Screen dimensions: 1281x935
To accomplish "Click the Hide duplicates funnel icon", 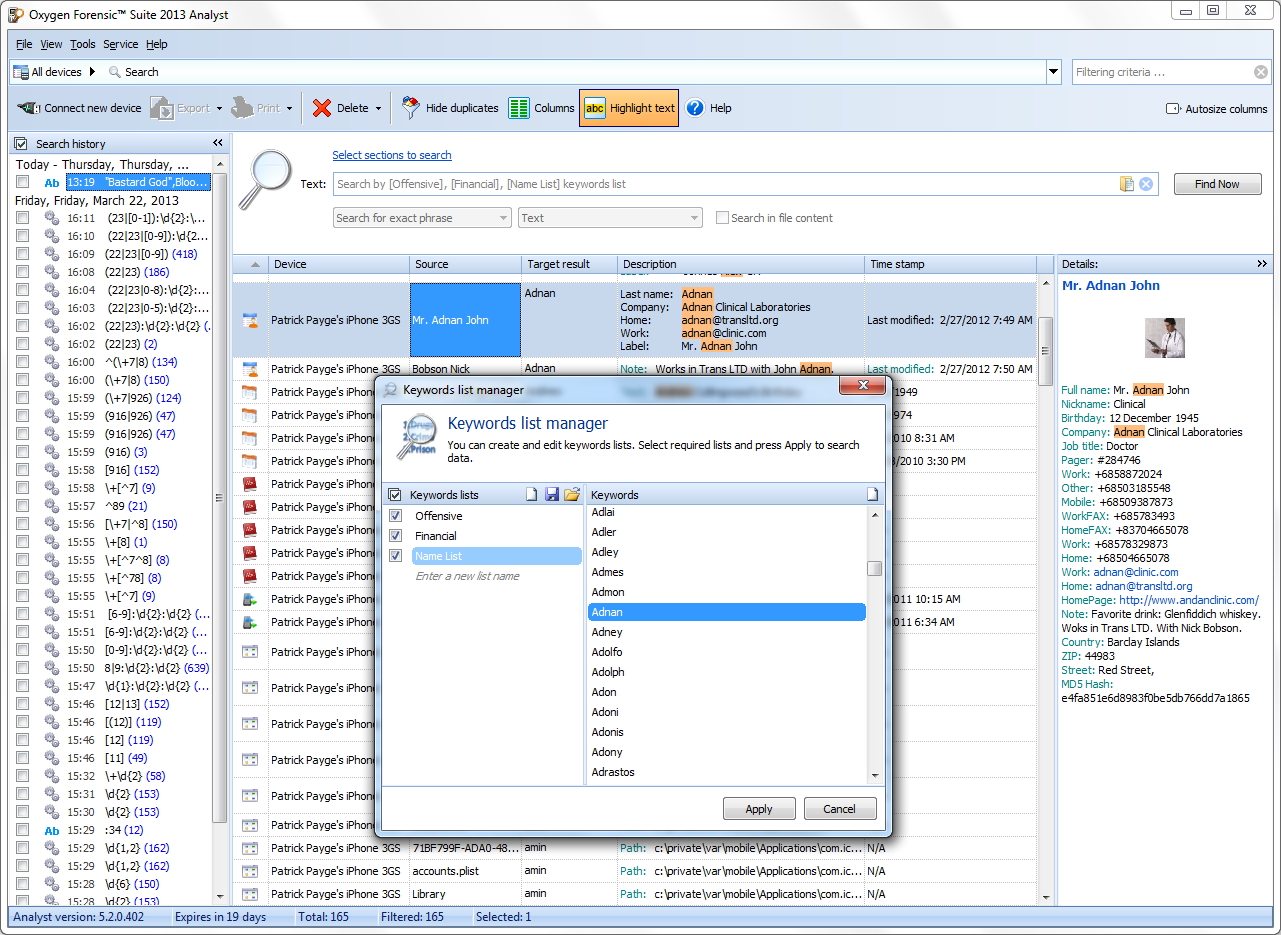I will coord(410,108).
